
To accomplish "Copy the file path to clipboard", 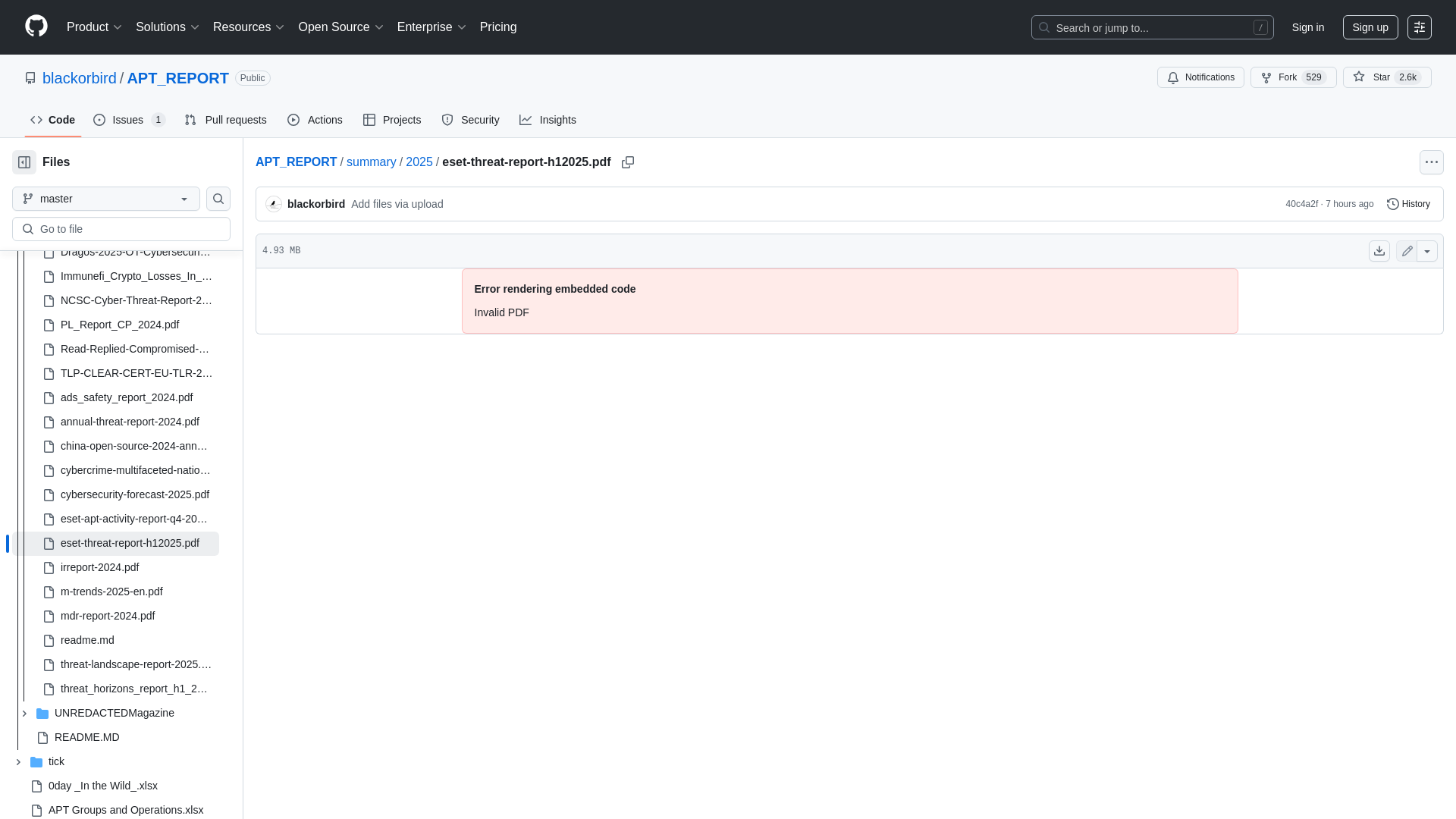I will [628, 162].
